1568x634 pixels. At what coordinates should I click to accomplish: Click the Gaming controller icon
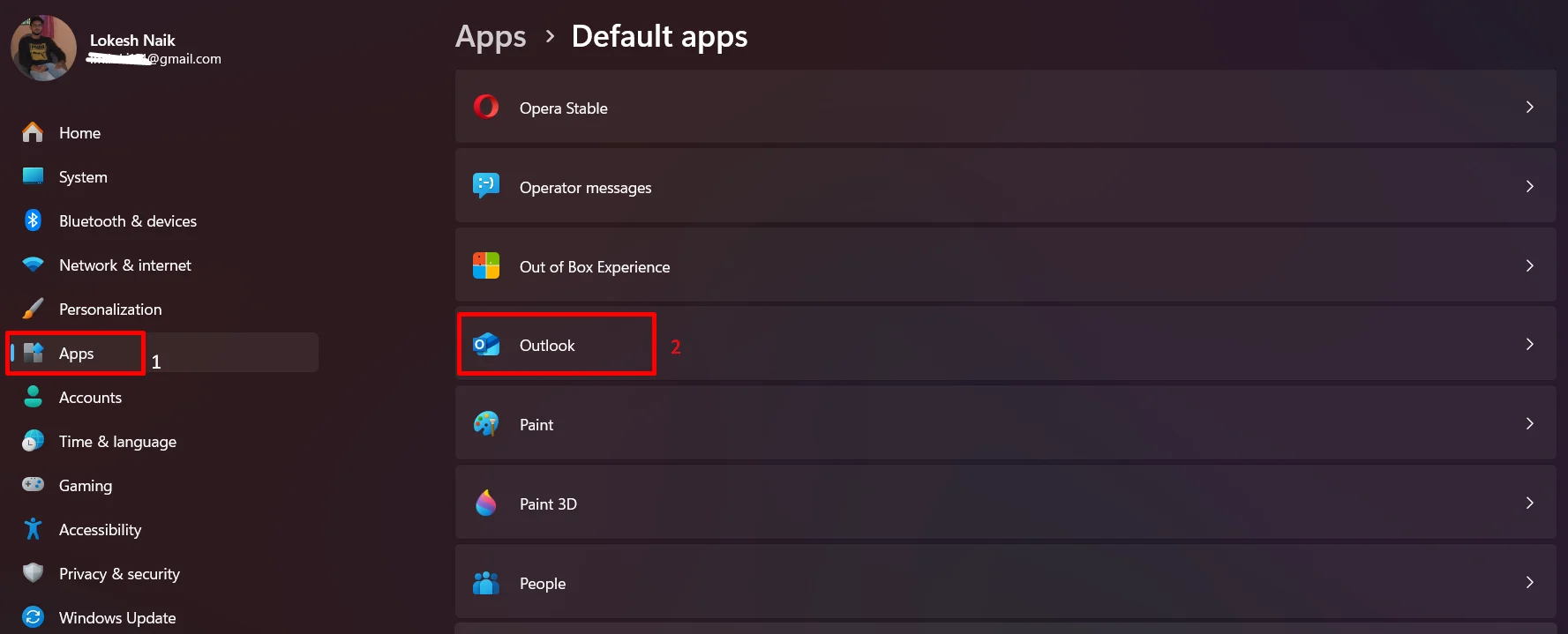click(33, 484)
